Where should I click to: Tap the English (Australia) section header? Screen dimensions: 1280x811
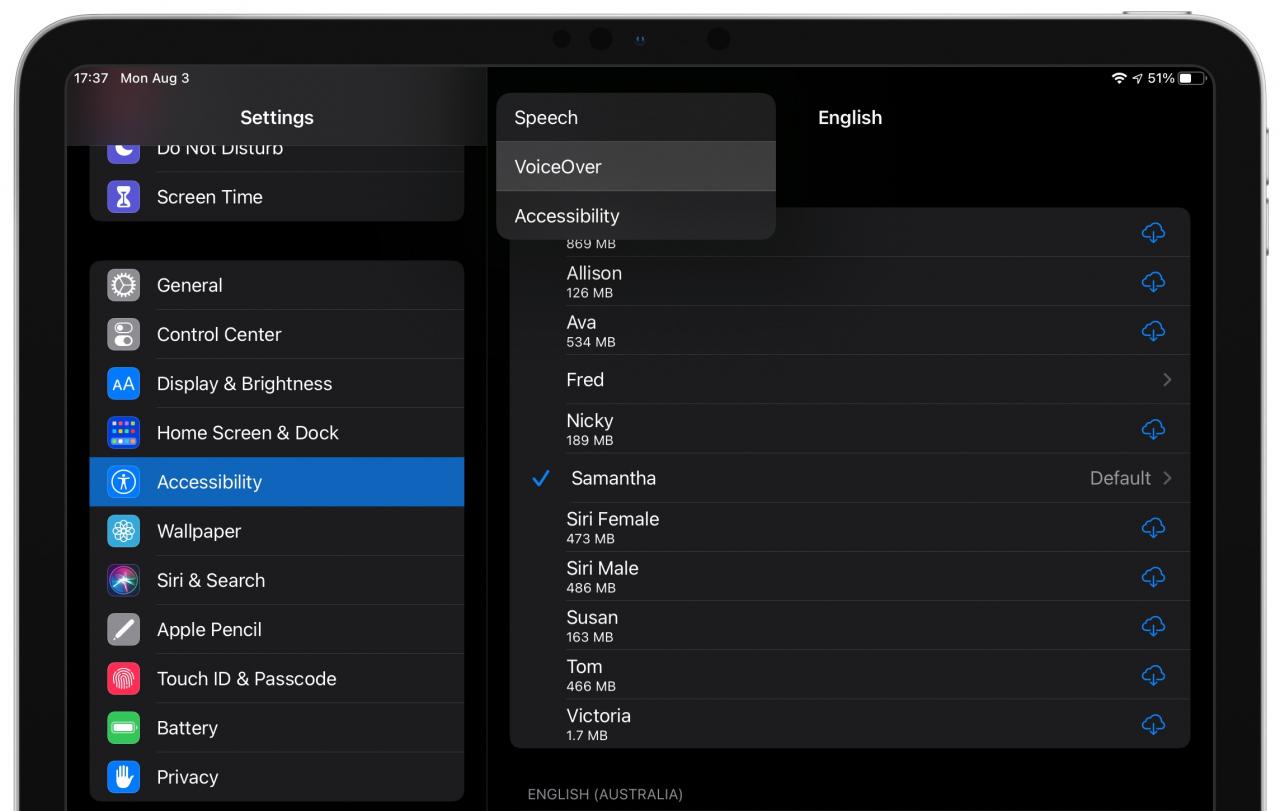point(605,794)
